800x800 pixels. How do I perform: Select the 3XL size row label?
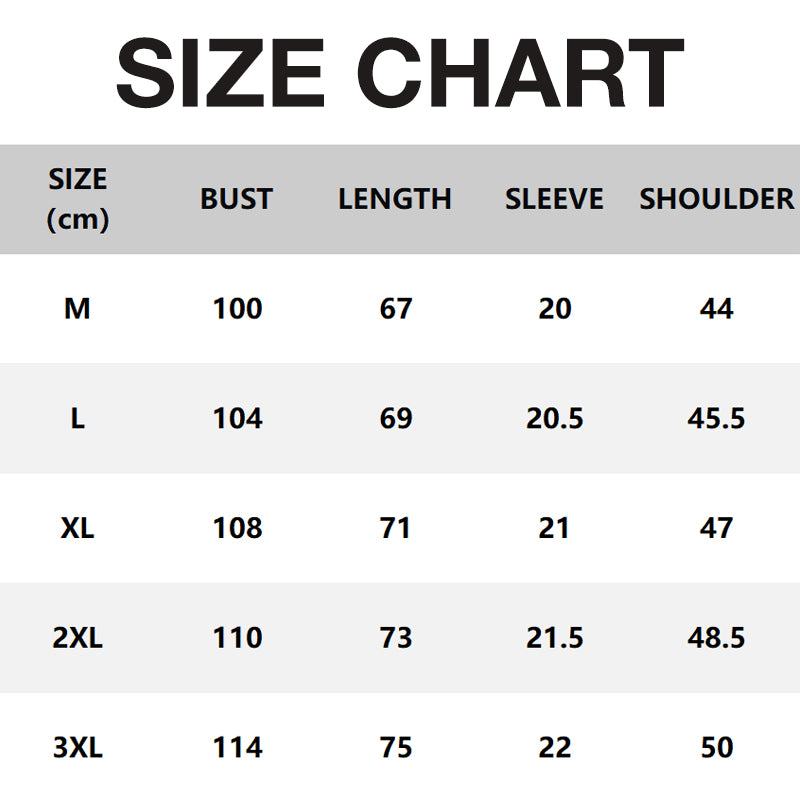coord(77,747)
